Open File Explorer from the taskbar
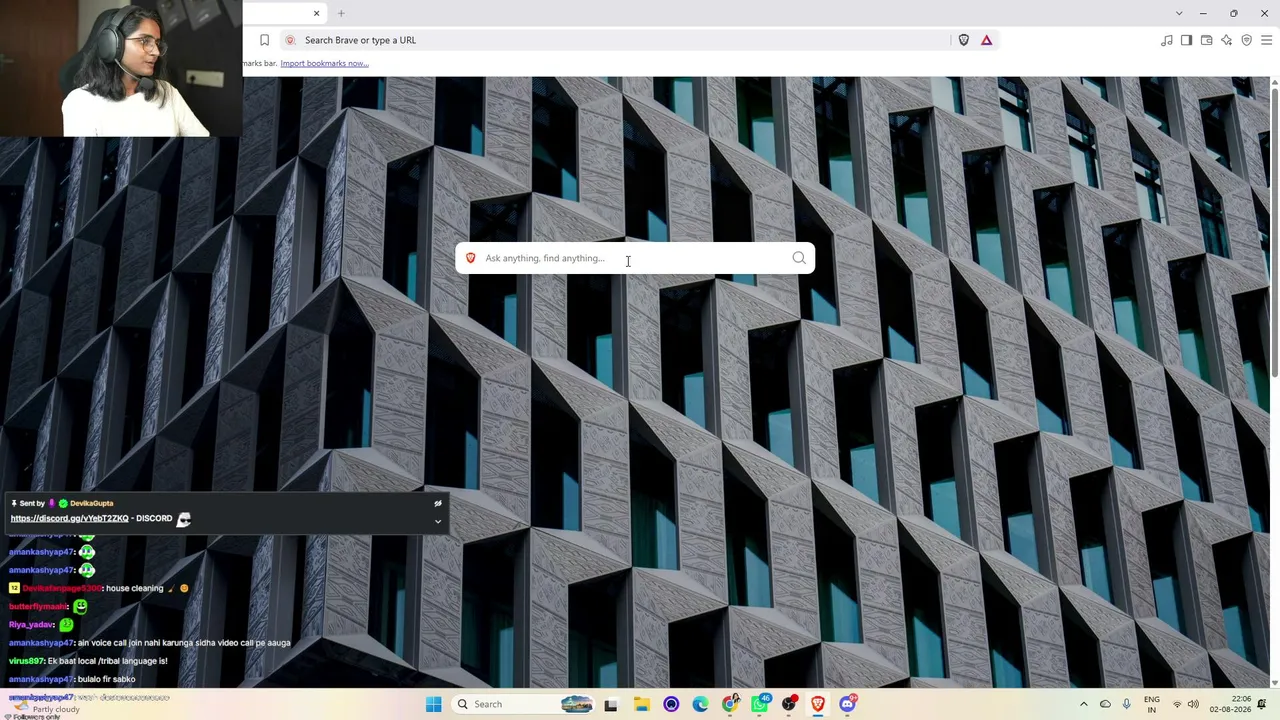Image resolution: width=1280 pixels, height=720 pixels. pos(641,704)
